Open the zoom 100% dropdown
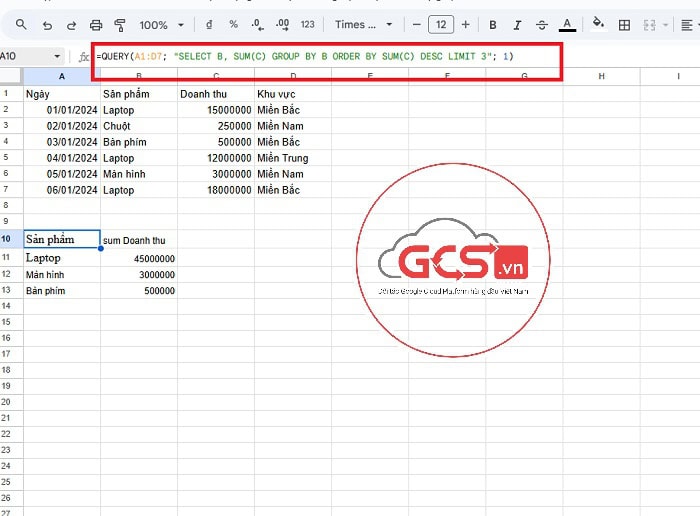This screenshot has width=700, height=516. coord(161,24)
